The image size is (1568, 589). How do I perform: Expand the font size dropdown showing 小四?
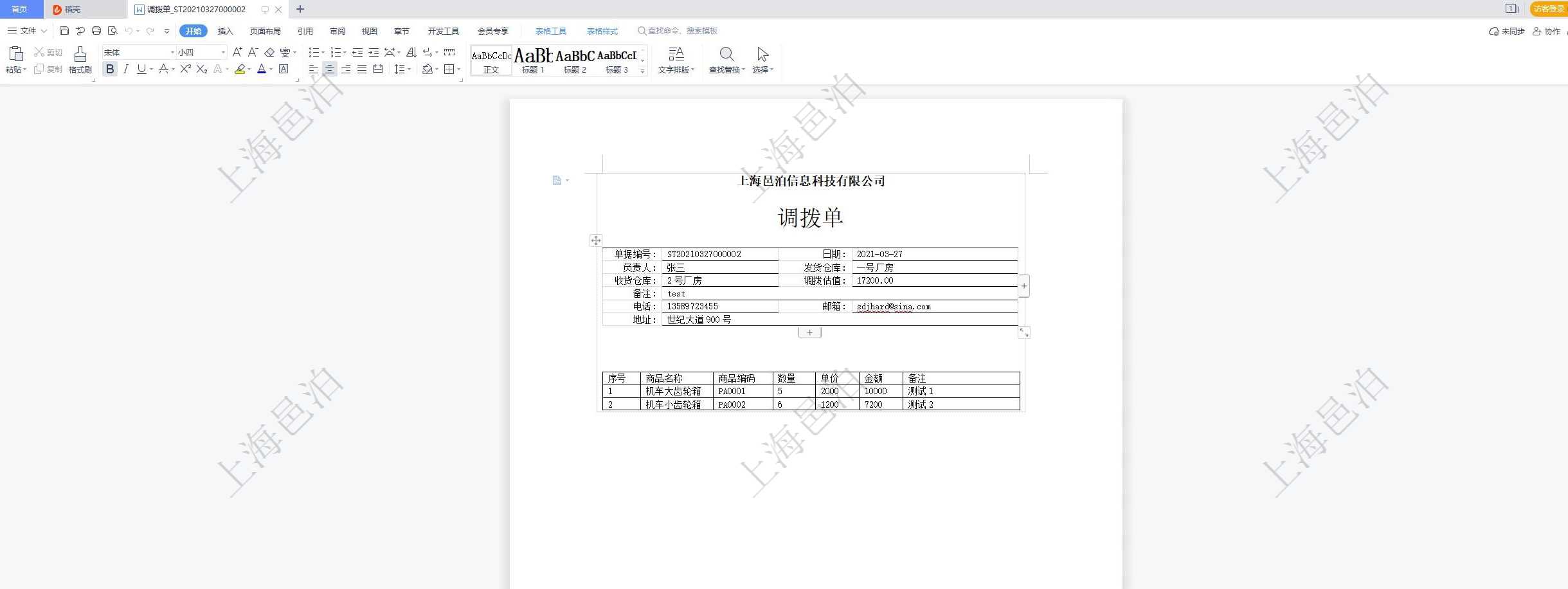pos(223,52)
